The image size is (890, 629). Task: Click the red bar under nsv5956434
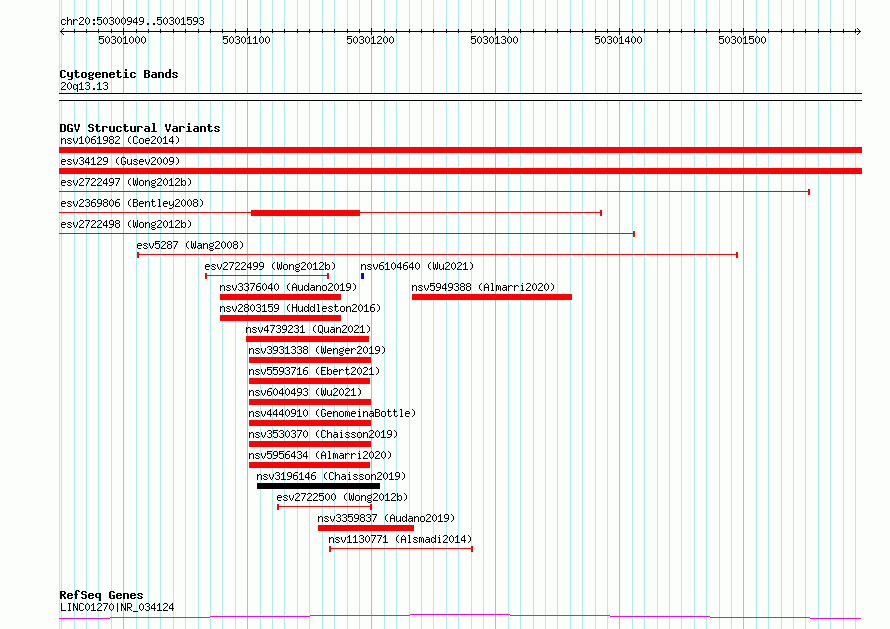(309, 465)
